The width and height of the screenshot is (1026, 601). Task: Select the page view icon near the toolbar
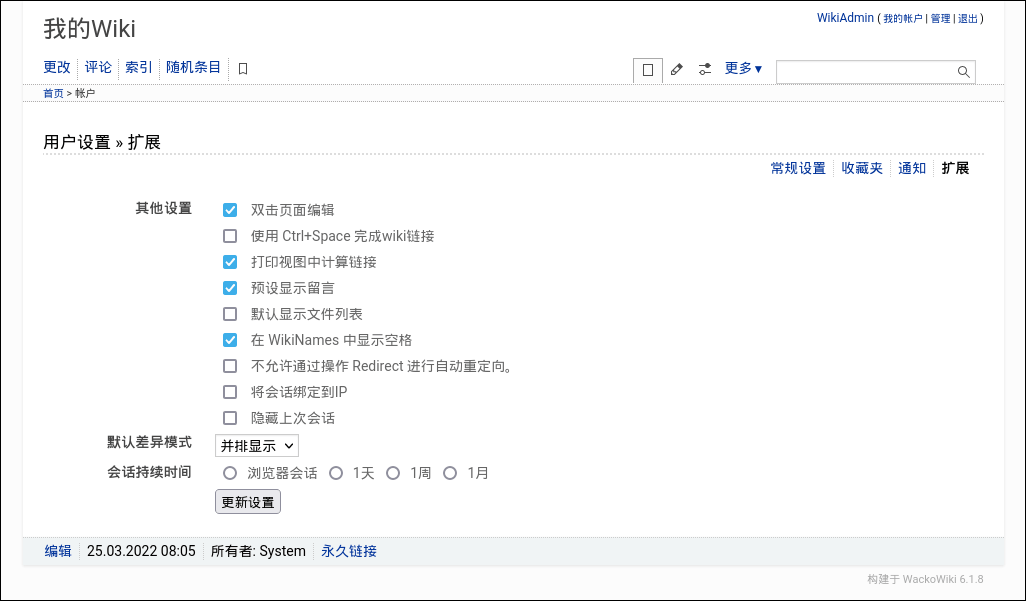pyautogui.click(x=647, y=70)
